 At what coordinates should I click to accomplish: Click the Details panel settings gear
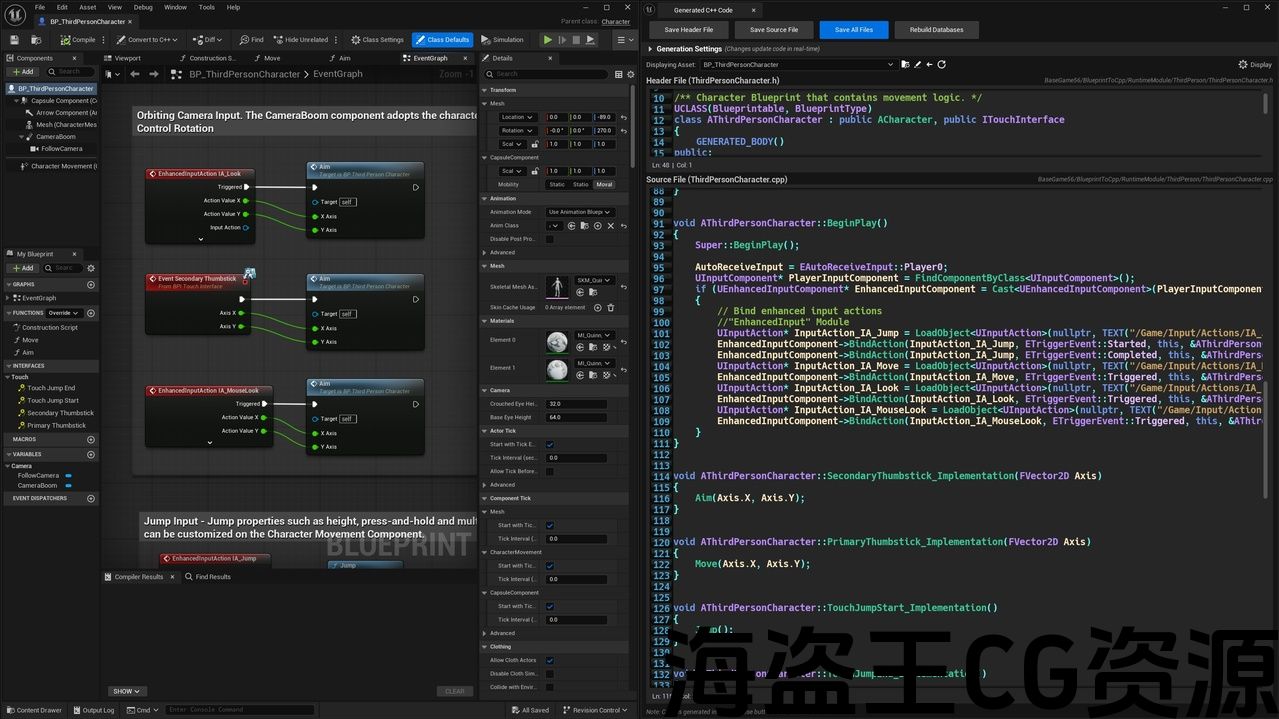(630, 74)
